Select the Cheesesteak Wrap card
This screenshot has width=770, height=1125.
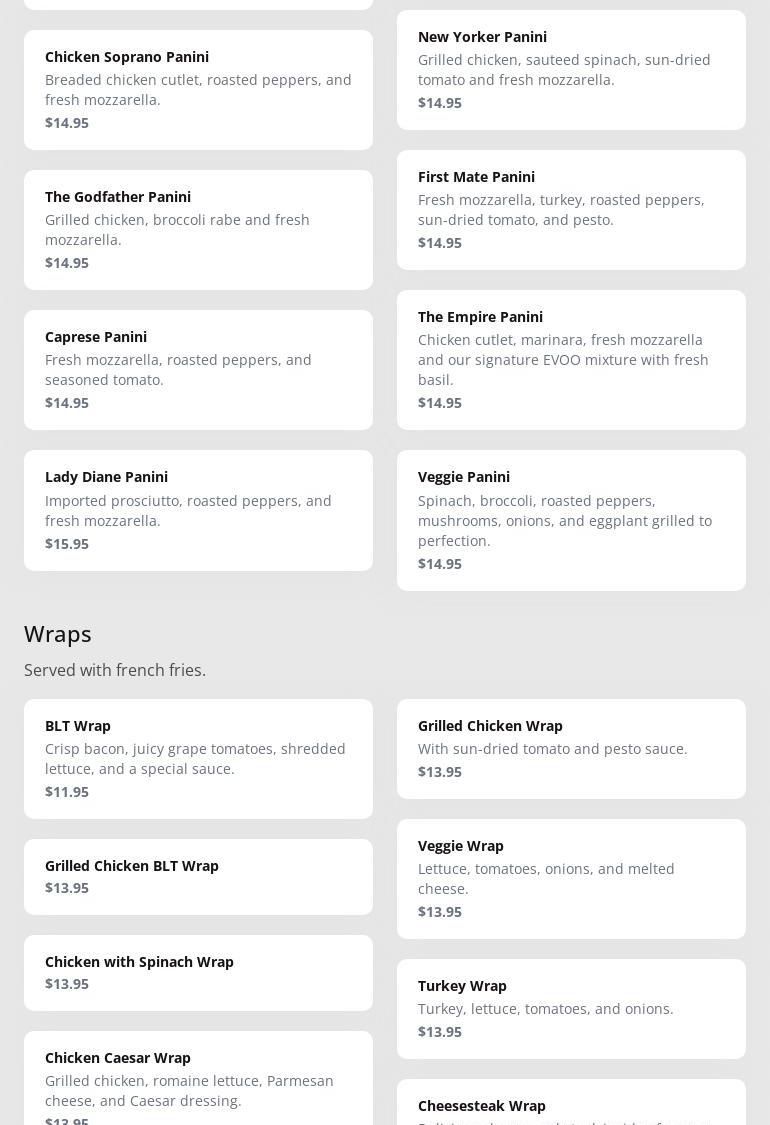[x=571, y=1104]
